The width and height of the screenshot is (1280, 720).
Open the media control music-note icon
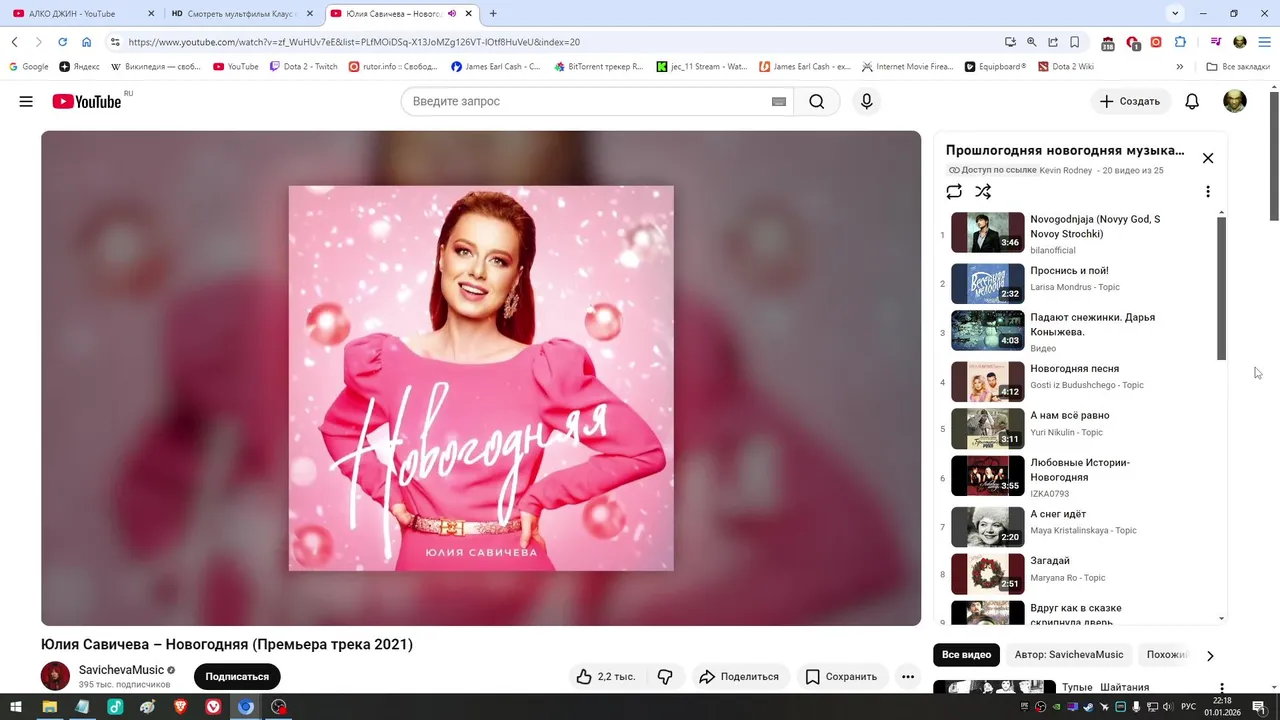[1216, 42]
